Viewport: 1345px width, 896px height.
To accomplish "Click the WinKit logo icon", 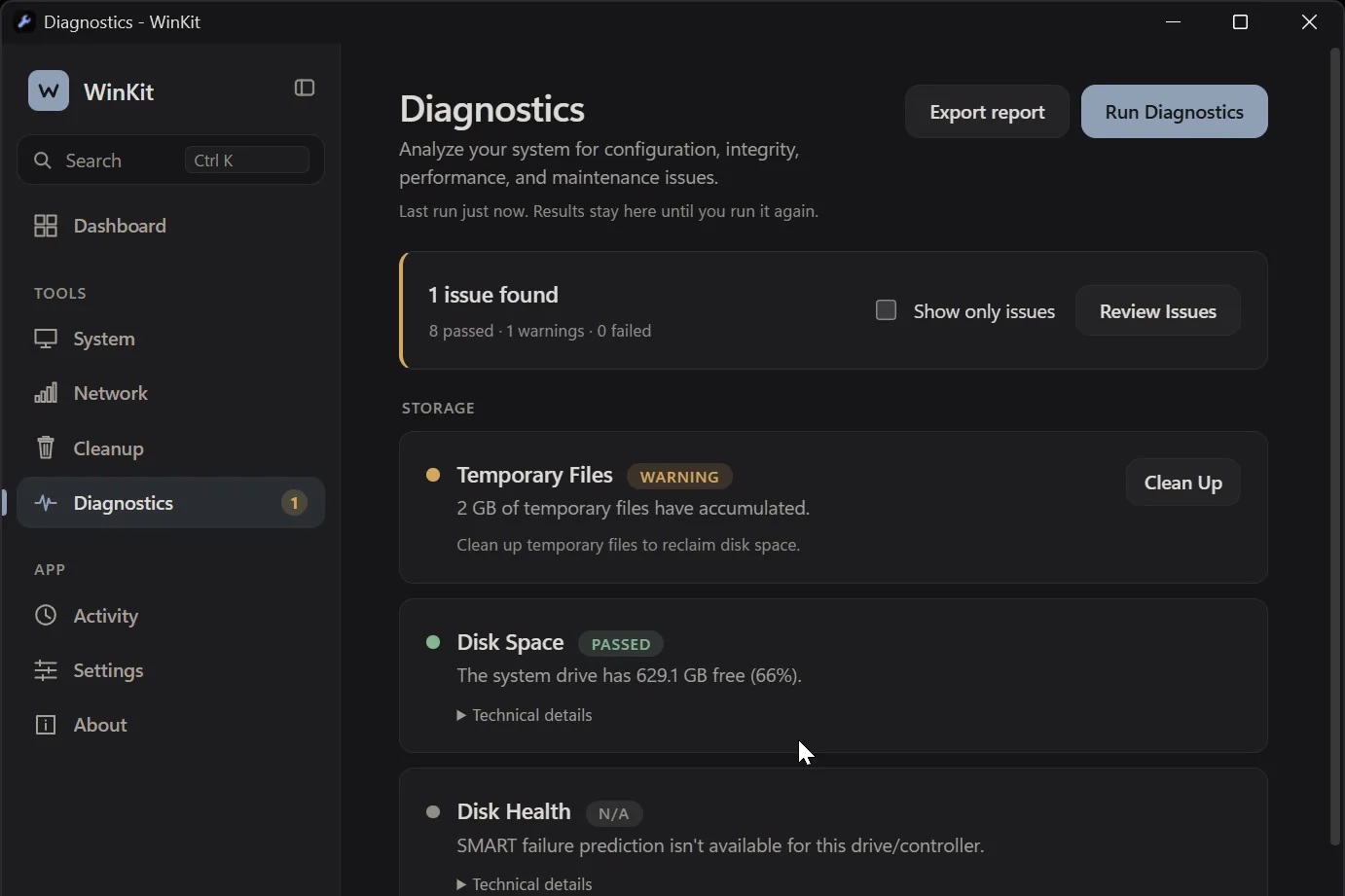I will pos(49,90).
